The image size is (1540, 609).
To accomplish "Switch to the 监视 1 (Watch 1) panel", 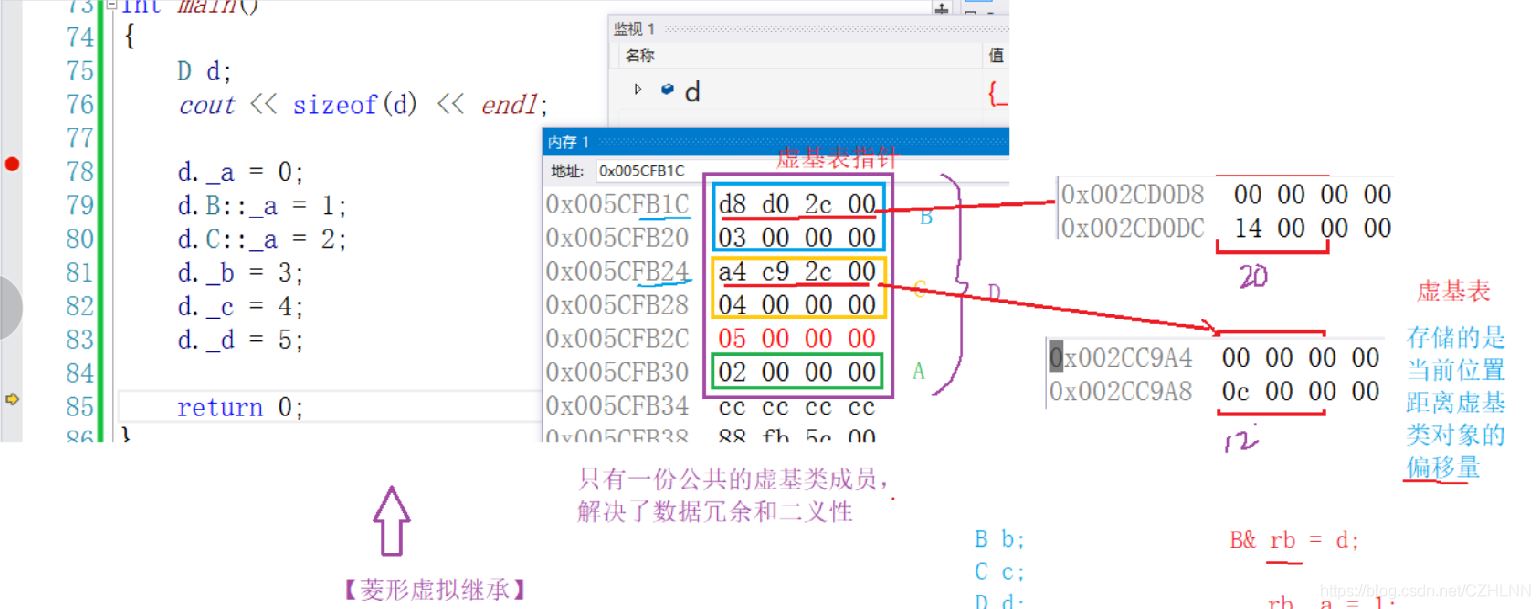I will pyautogui.click(x=631, y=28).
